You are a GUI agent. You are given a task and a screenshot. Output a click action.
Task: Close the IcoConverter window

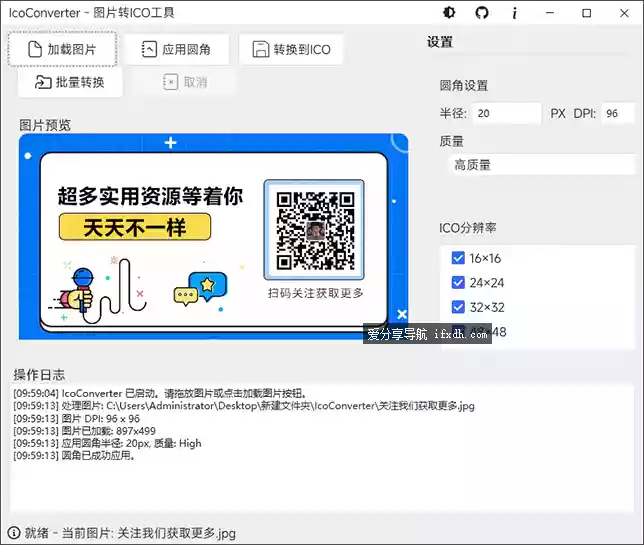tap(624, 13)
